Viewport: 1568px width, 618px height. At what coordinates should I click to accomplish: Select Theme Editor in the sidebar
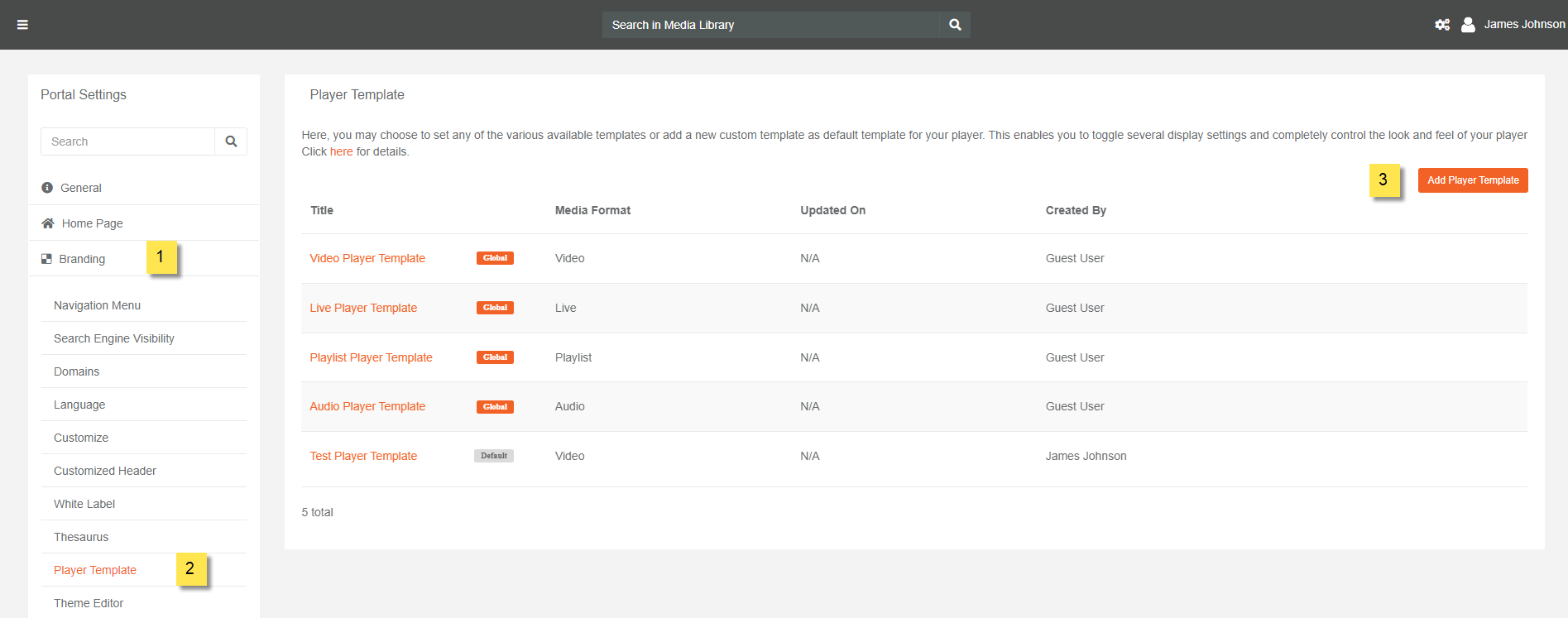[89, 603]
